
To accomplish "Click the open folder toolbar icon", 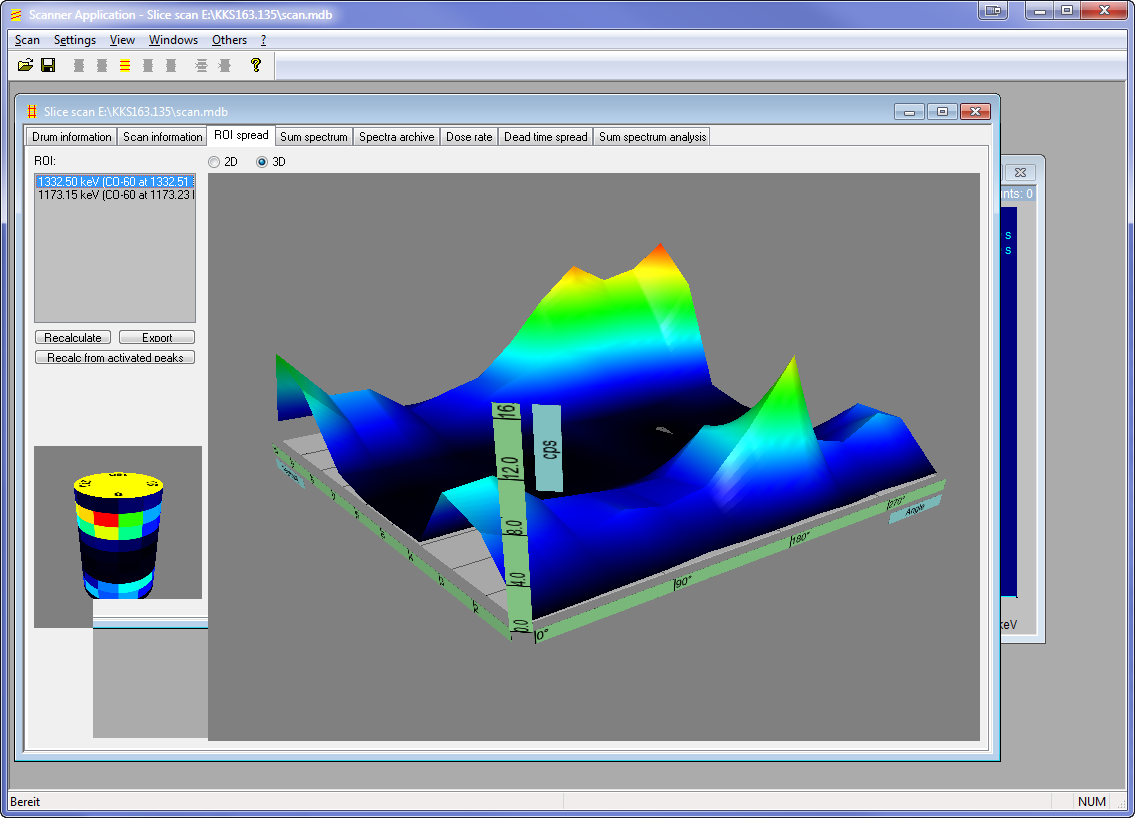I will [26, 65].
